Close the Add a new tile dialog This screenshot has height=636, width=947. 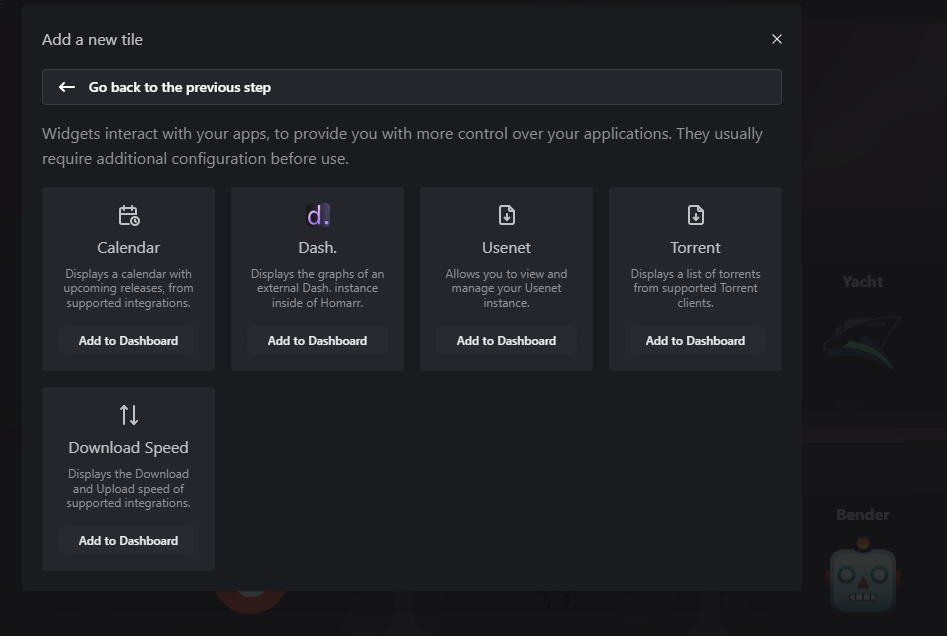[x=777, y=39]
